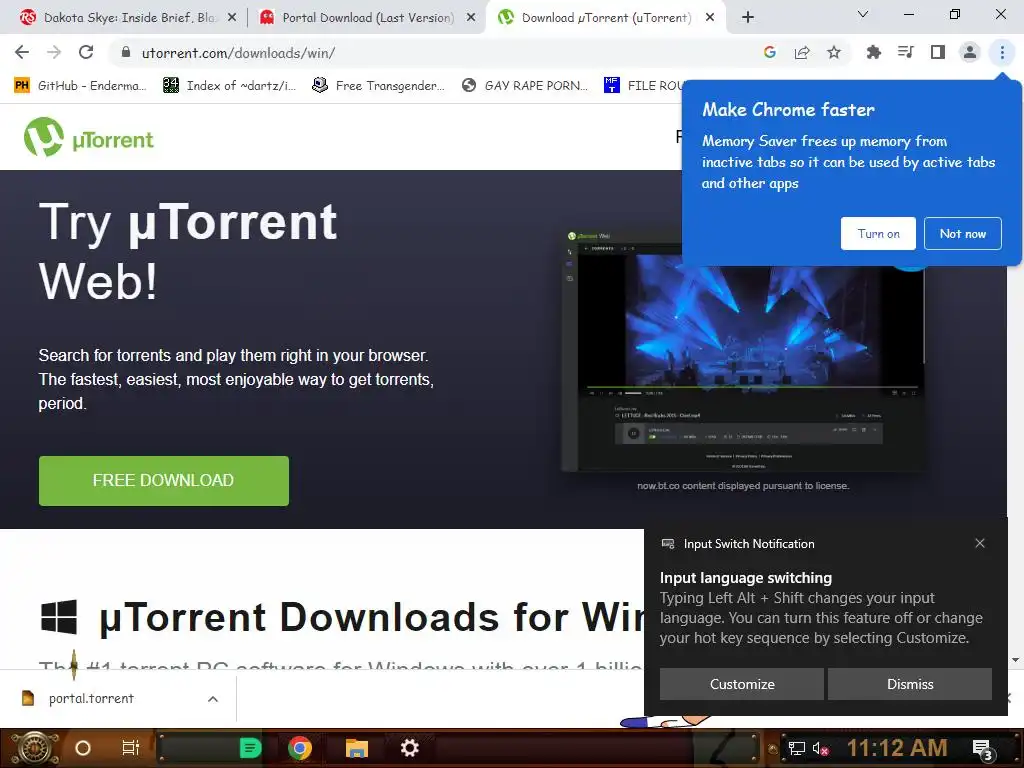This screenshot has width=1024, height=768.
Task: View site information via the padlock icon
Action: tap(126, 52)
